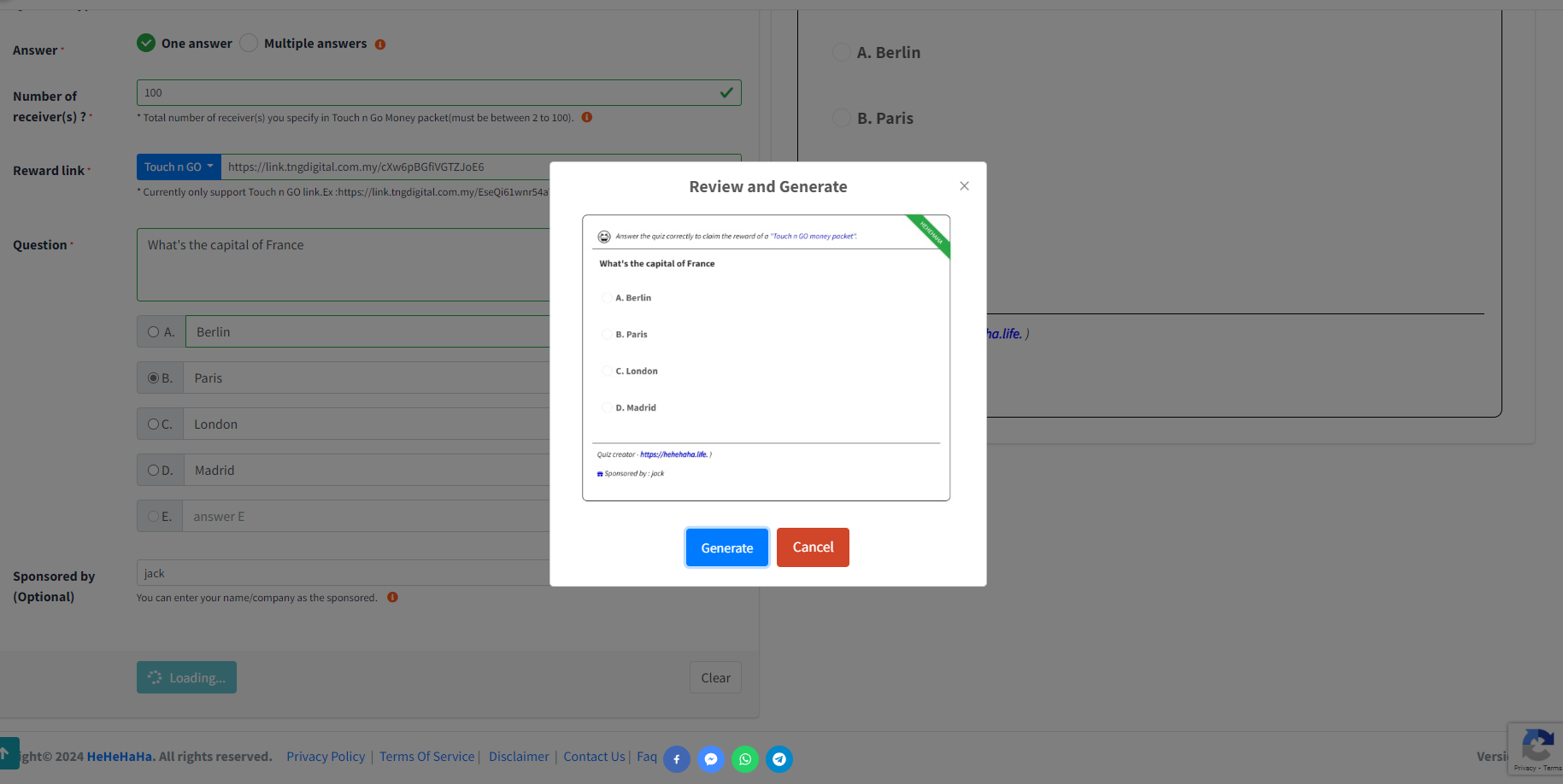Click info icon next to Multiple answers
Viewport: 1563px width, 784px height.
click(x=380, y=44)
